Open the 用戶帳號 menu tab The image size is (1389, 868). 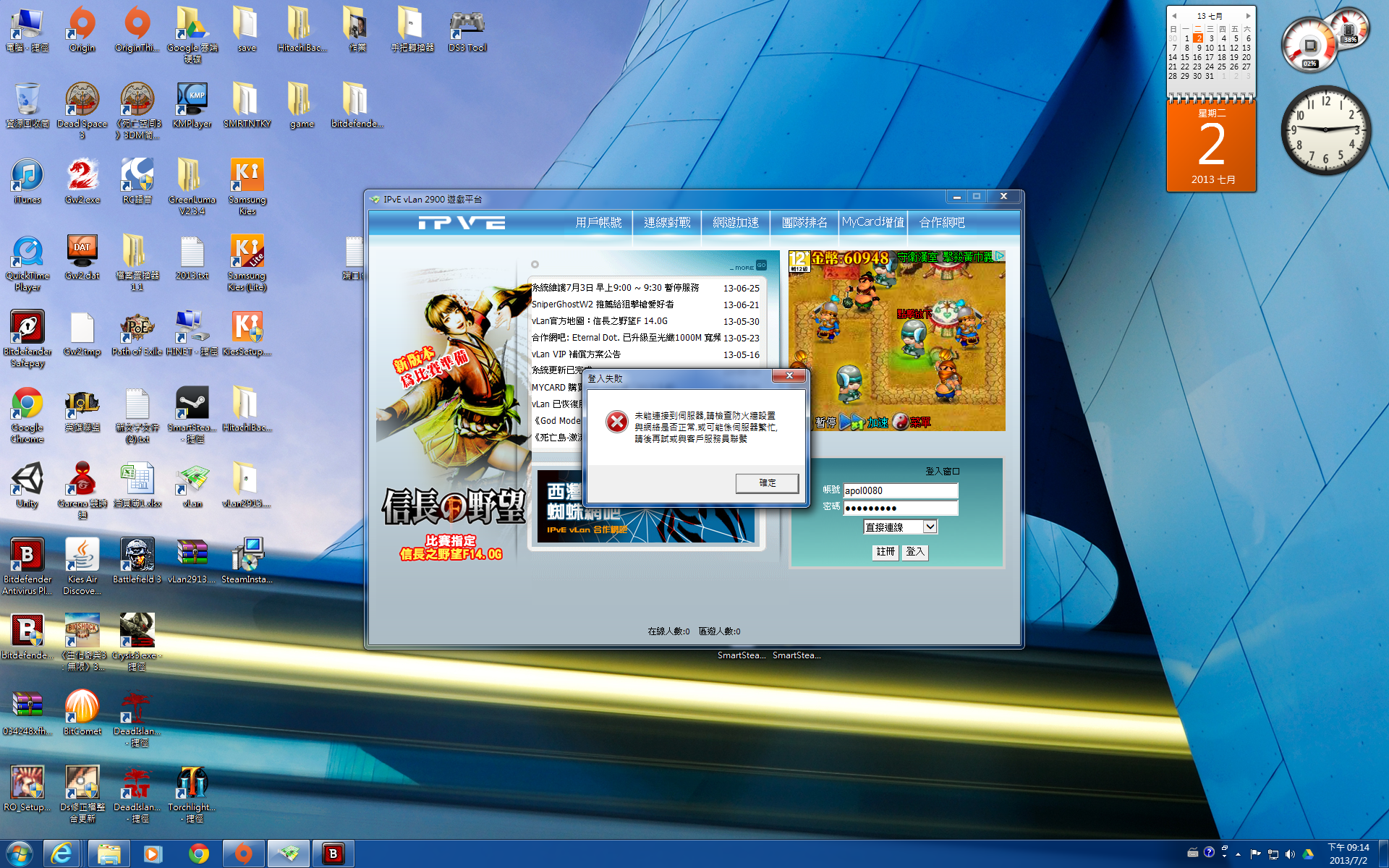pos(598,223)
